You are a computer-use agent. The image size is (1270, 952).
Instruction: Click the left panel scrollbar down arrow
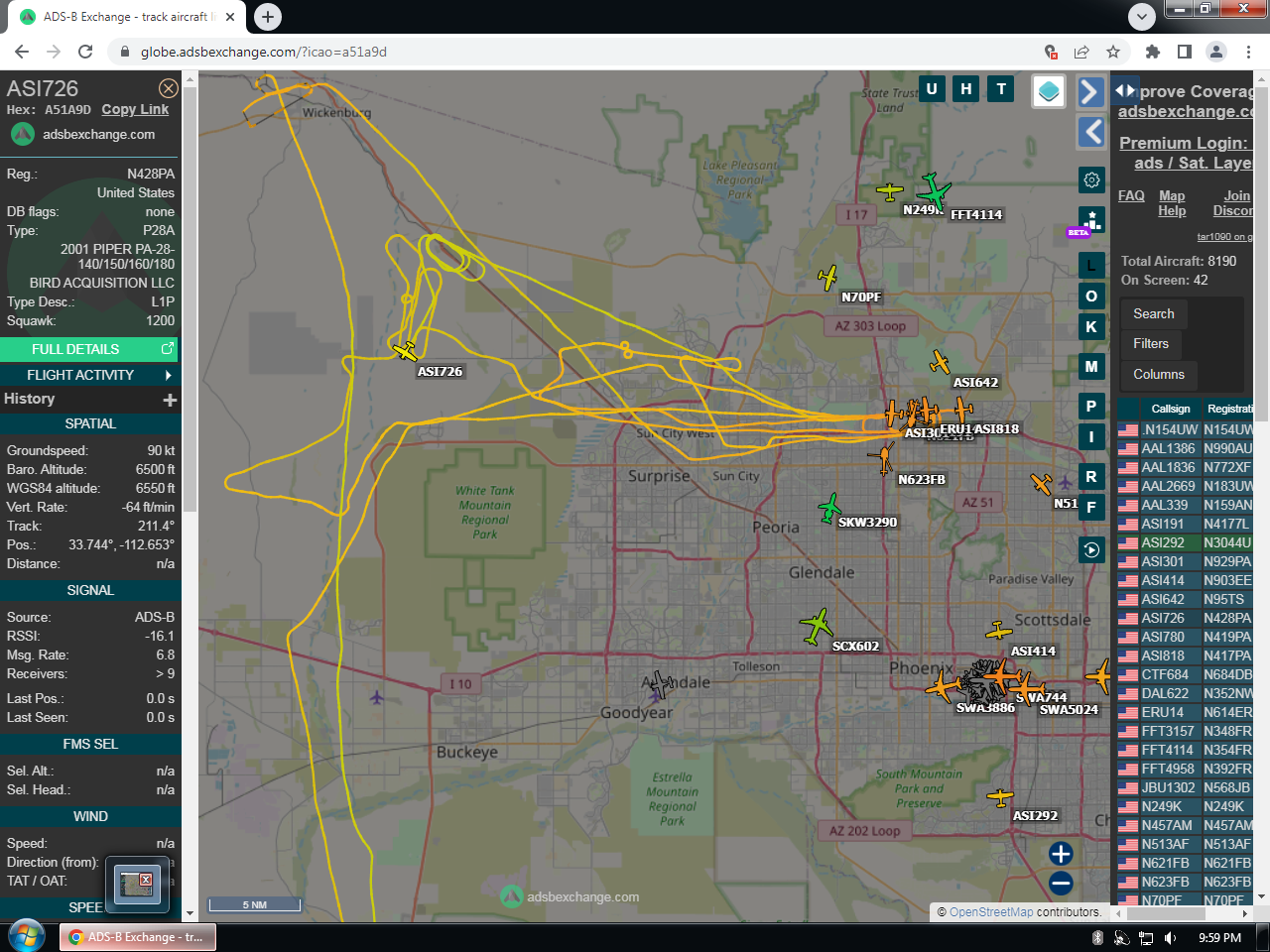click(190, 912)
